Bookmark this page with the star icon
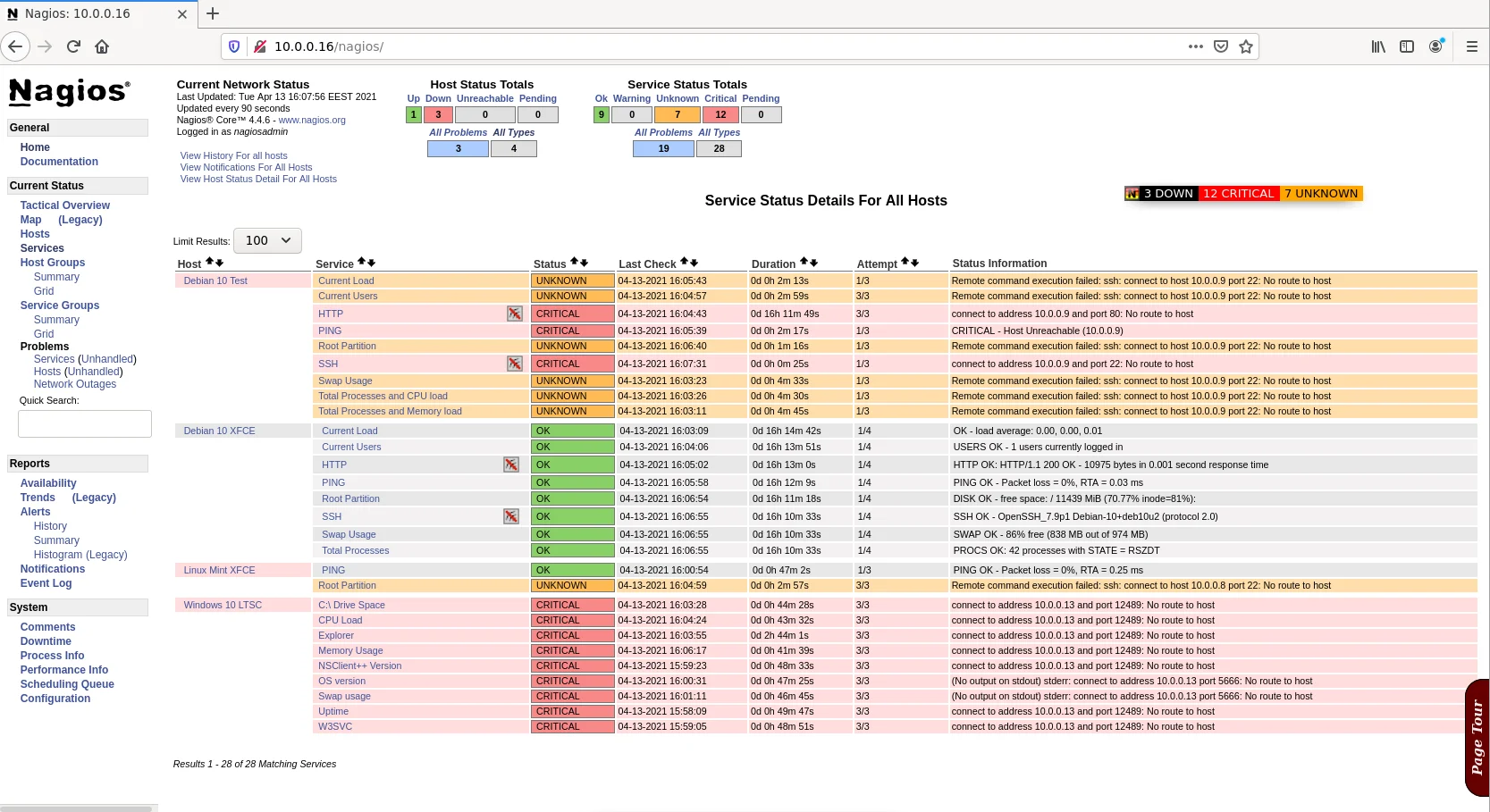 click(1246, 46)
